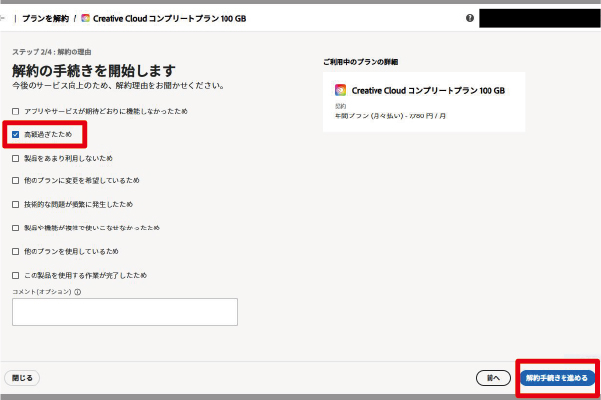The height and width of the screenshot is (400, 601).
Task: Uncheck the 高額過ぎたため checkbox
Action: (15, 134)
